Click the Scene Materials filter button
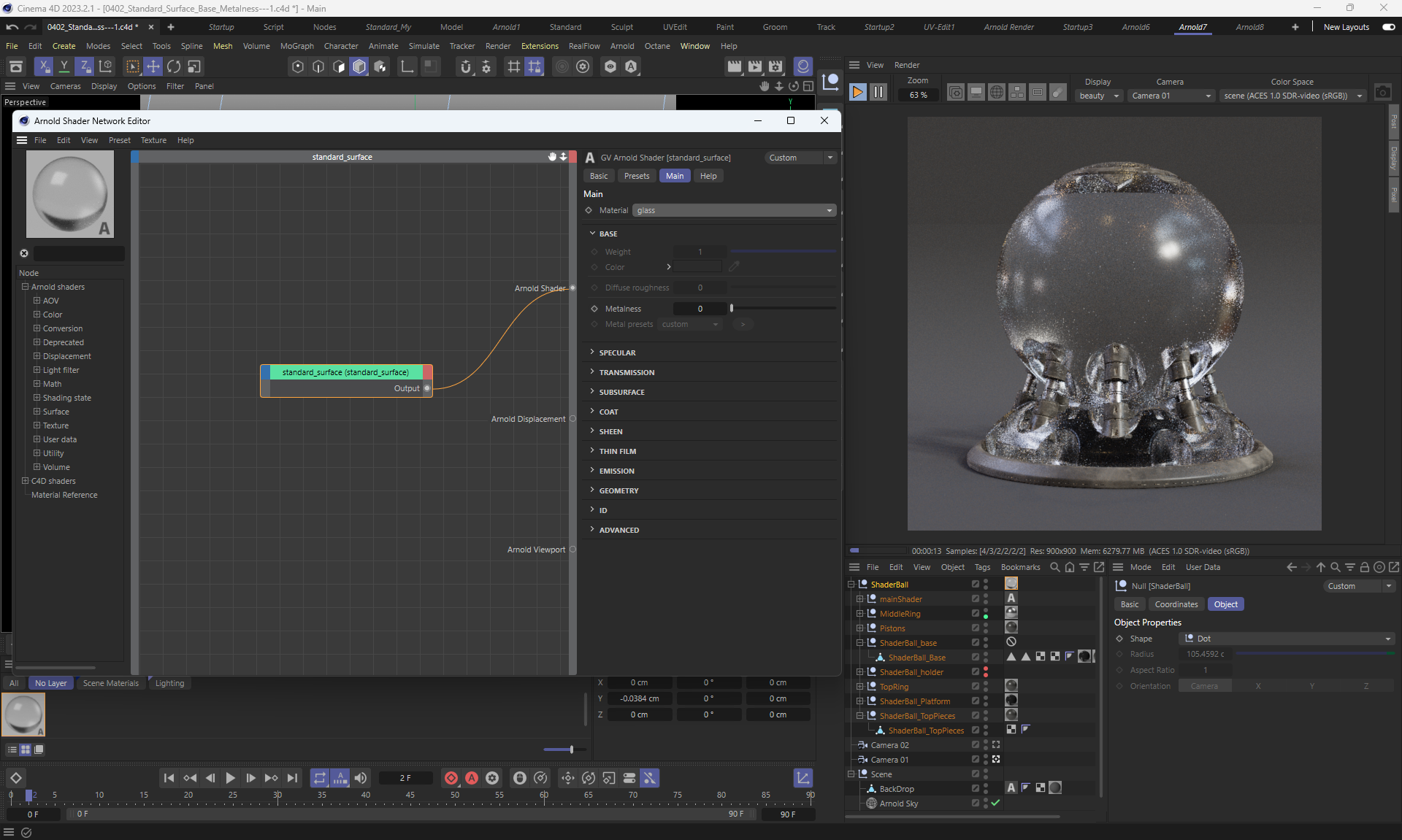This screenshot has height=840, width=1402. [x=110, y=683]
